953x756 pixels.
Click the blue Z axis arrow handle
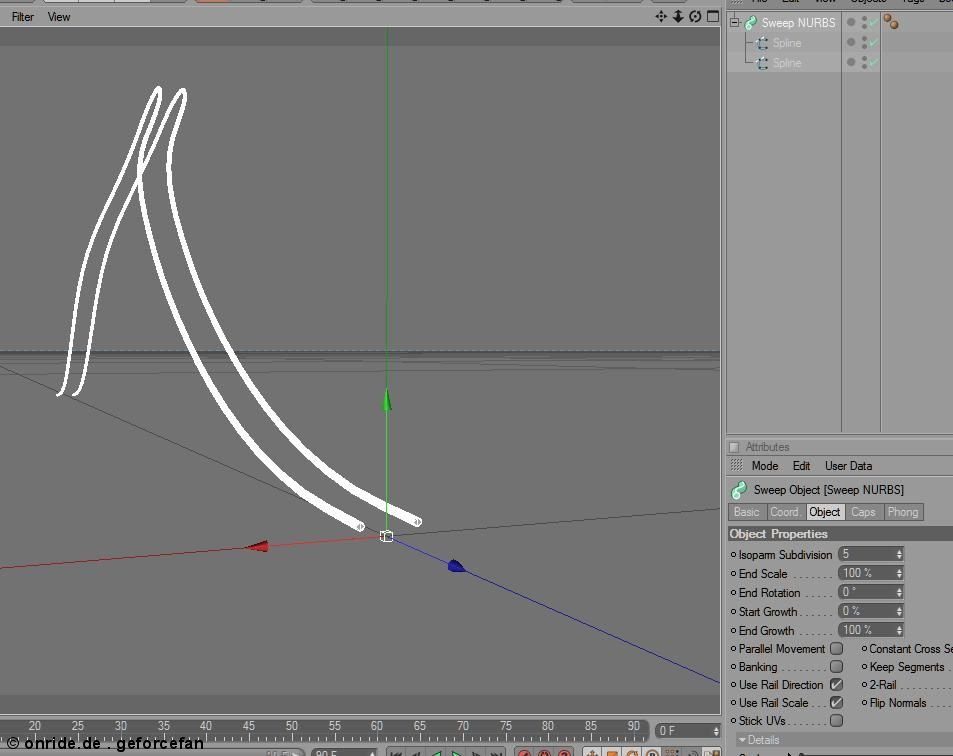(456, 566)
